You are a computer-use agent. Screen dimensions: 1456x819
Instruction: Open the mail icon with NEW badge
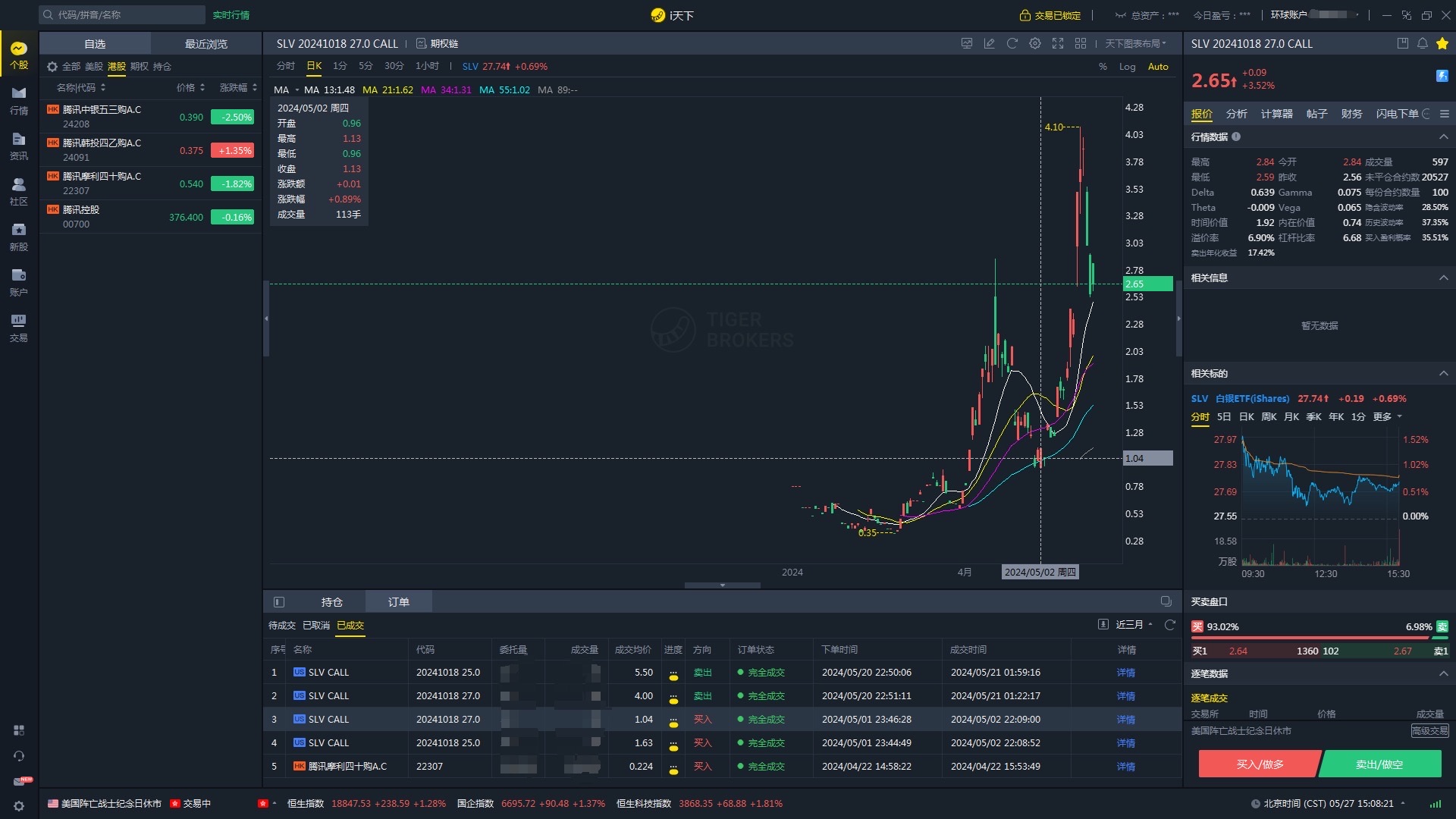click(x=20, y=781)
